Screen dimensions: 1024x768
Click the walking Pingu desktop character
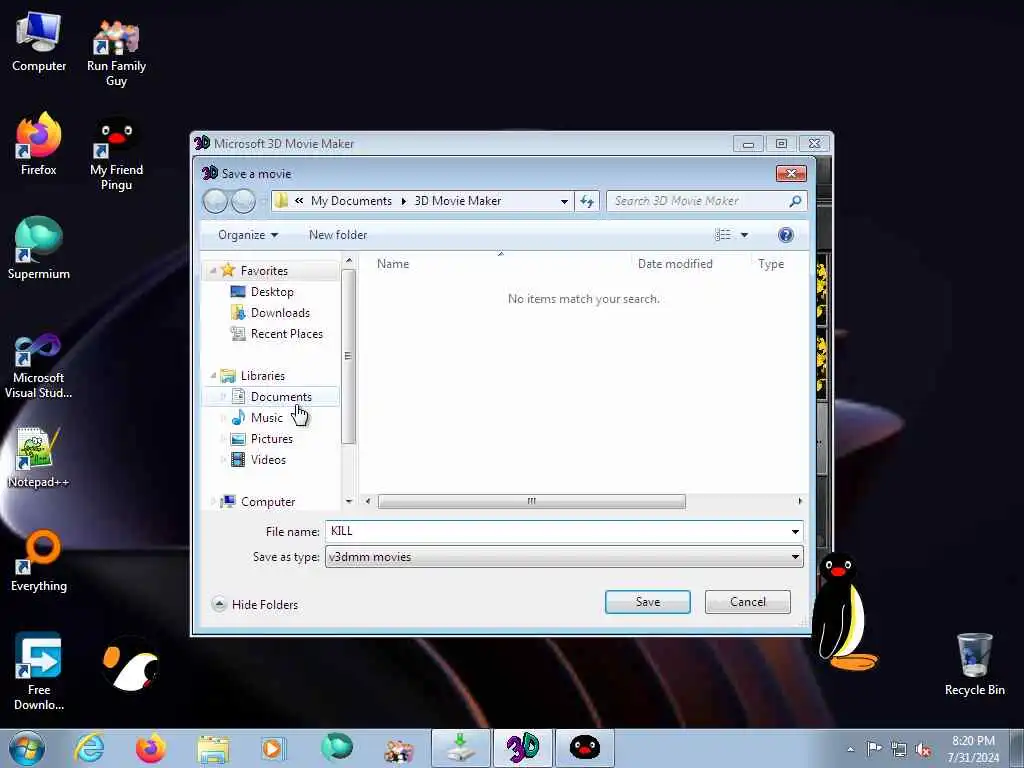[x=844, y=613]
